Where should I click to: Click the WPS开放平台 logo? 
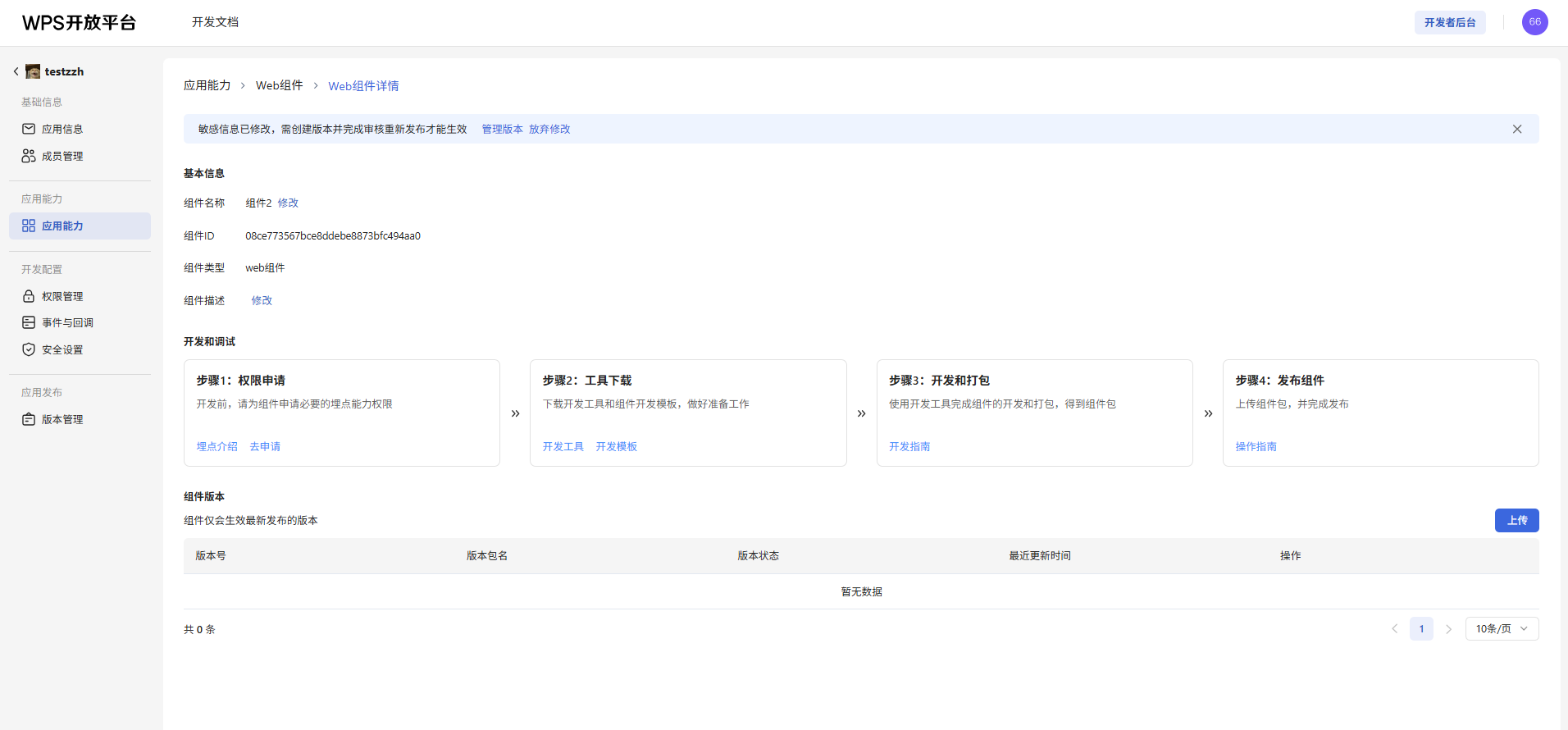79,23
